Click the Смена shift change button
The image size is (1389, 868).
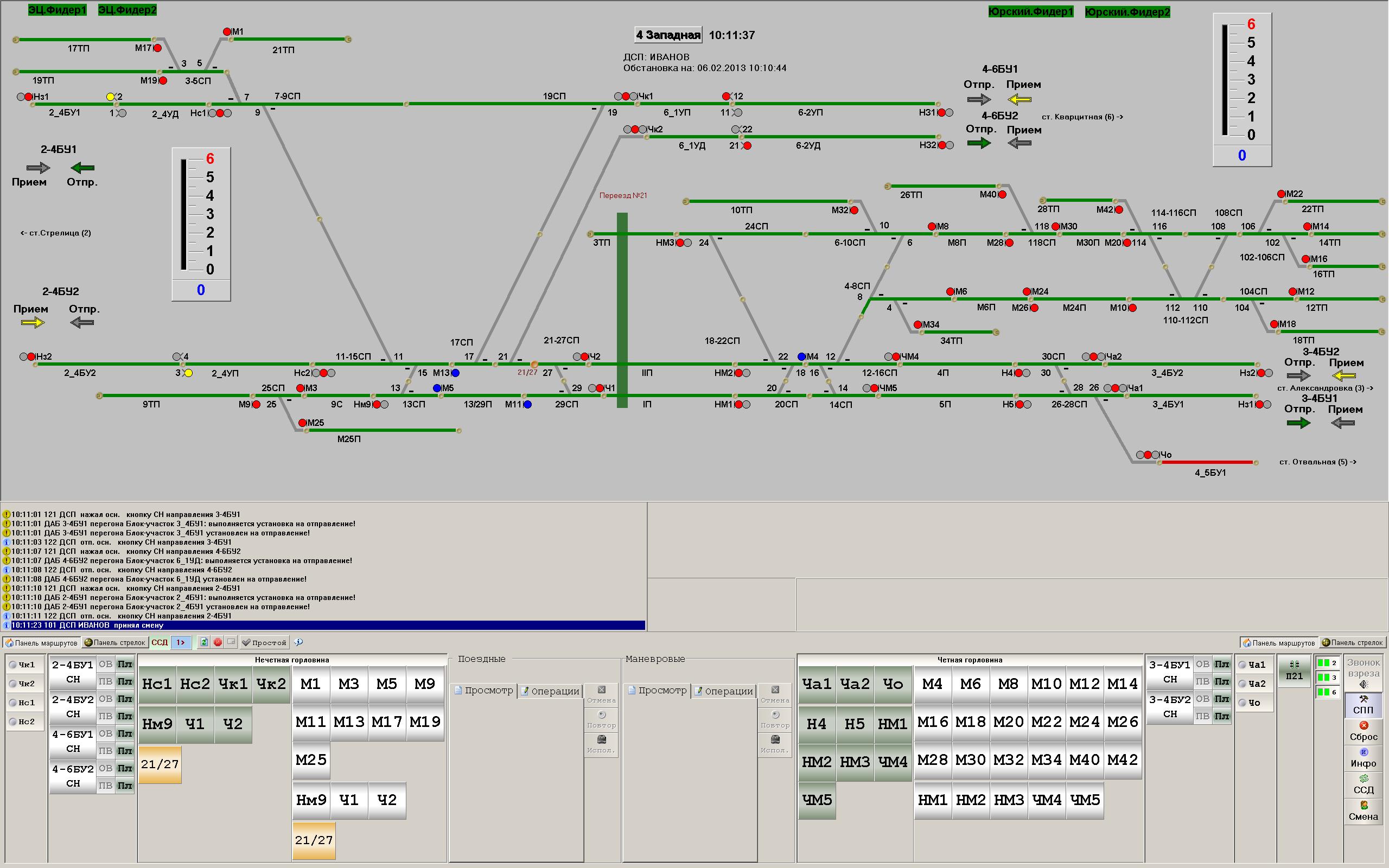click(1363, 810)
